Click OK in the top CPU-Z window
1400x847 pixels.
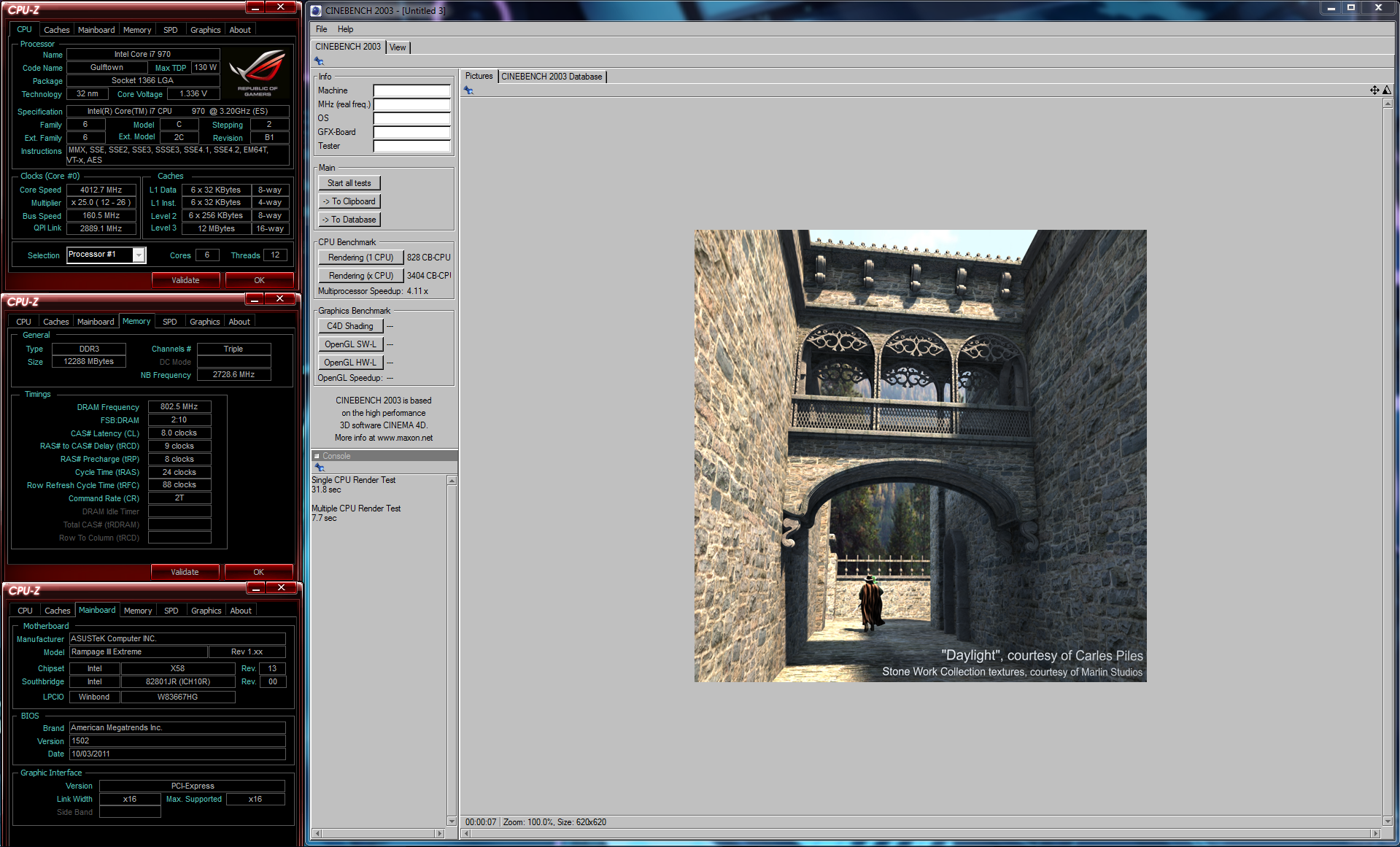(x=259, y=280)
